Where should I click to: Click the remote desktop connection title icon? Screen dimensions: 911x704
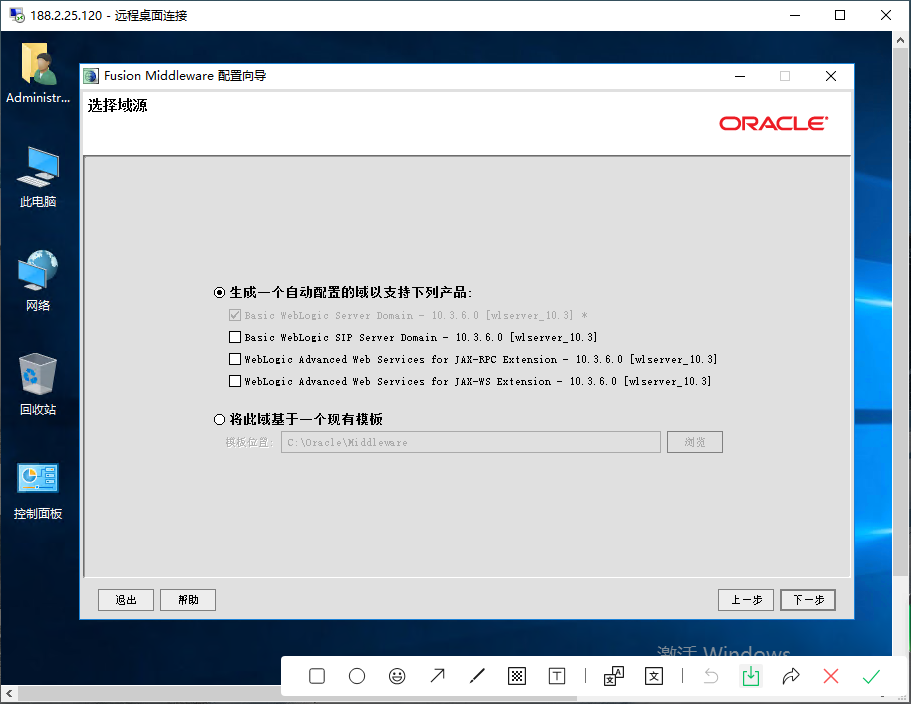17,15
